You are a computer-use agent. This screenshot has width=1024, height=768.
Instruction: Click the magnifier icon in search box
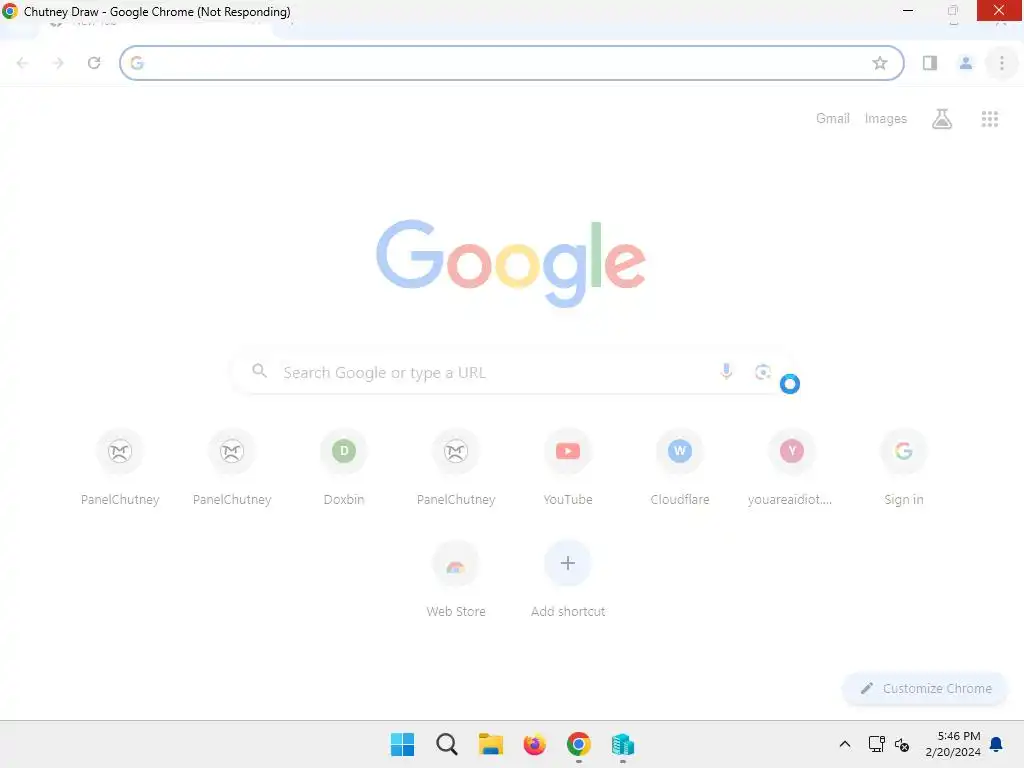click(x=259, y=371)
